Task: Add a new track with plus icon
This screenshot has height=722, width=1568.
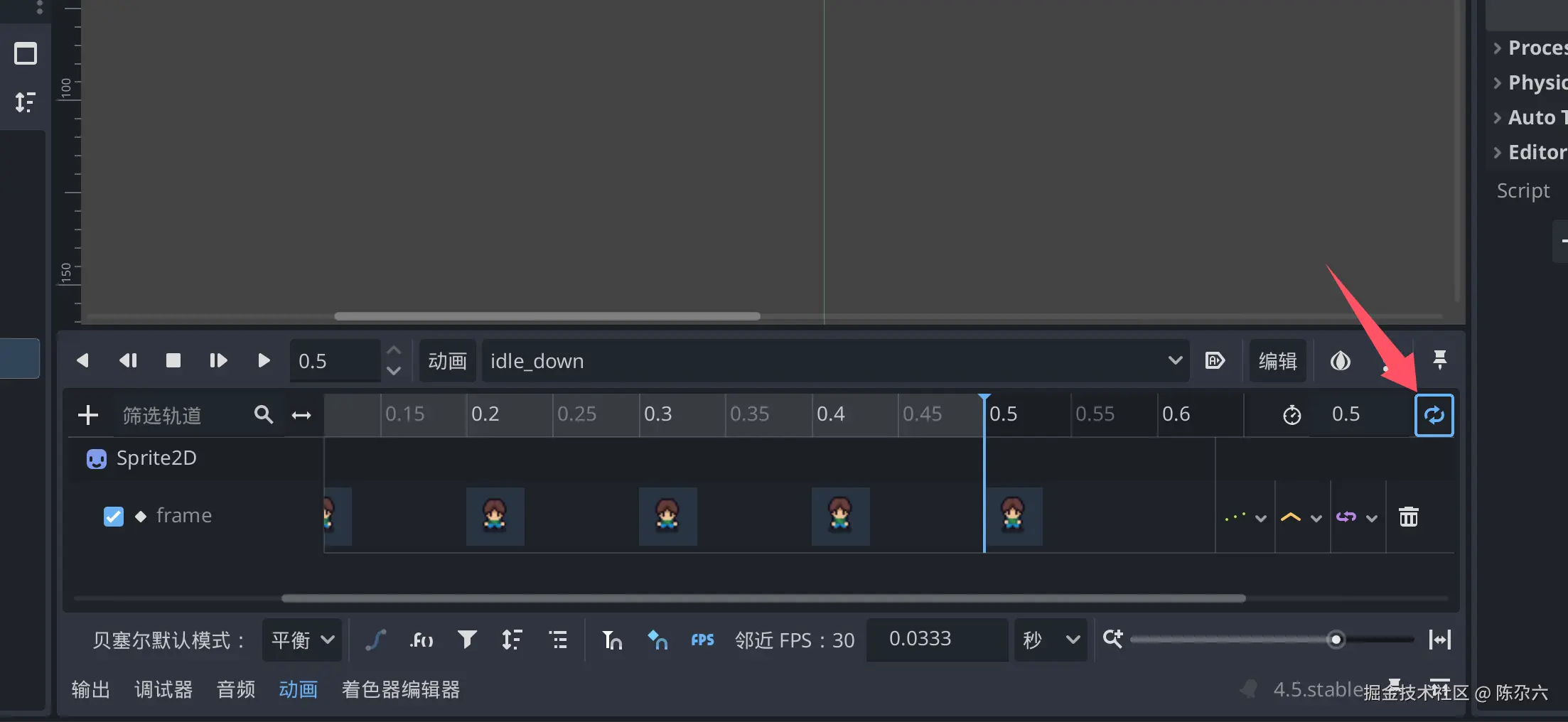Action: (x=88, y=415)
